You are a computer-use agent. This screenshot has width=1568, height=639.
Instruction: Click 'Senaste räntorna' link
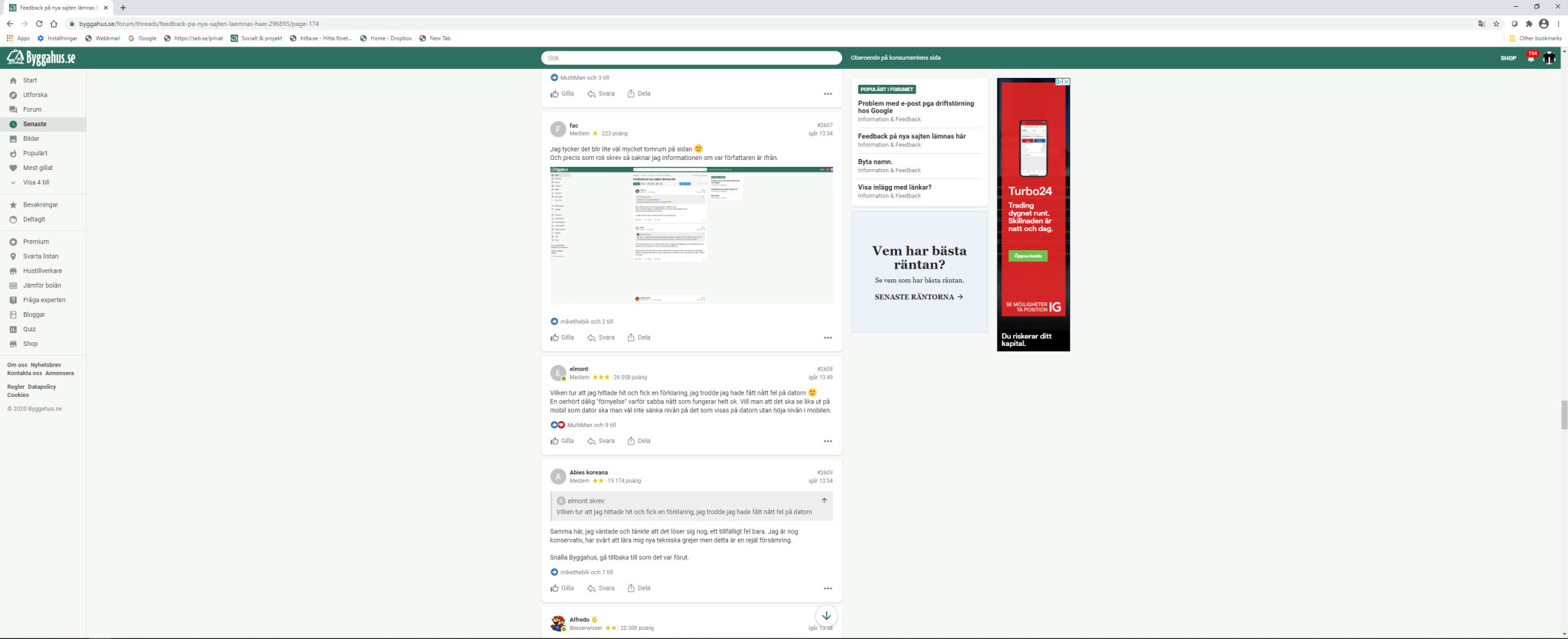(x=918, y=297)
